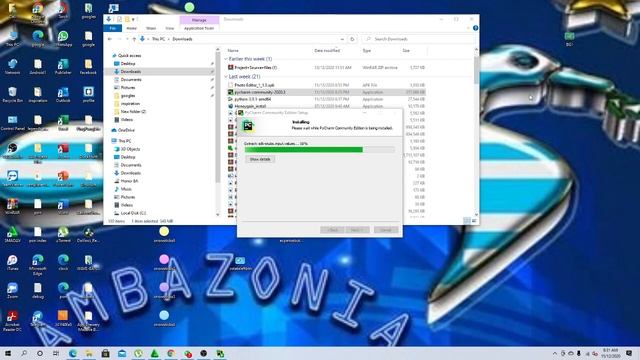Viewport: 640px width, 360px height.
Task: Expand the File Explorer ribbon chevron
Action: pos(468,28)
